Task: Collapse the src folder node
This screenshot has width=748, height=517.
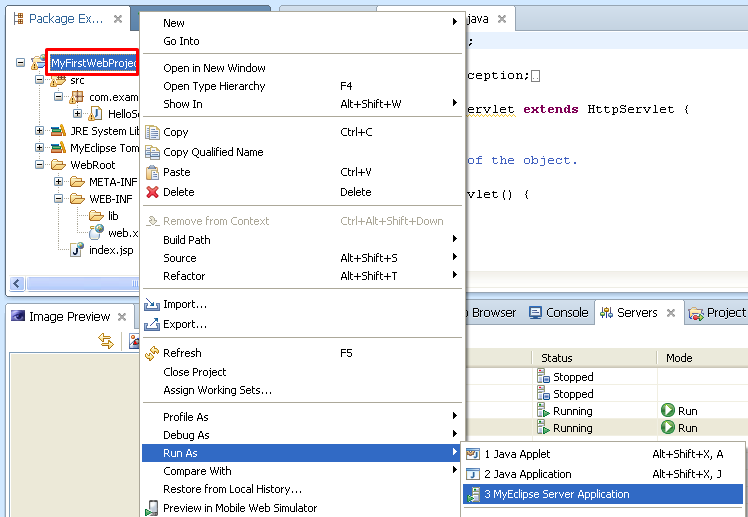Action: click(x=40, y=80)
